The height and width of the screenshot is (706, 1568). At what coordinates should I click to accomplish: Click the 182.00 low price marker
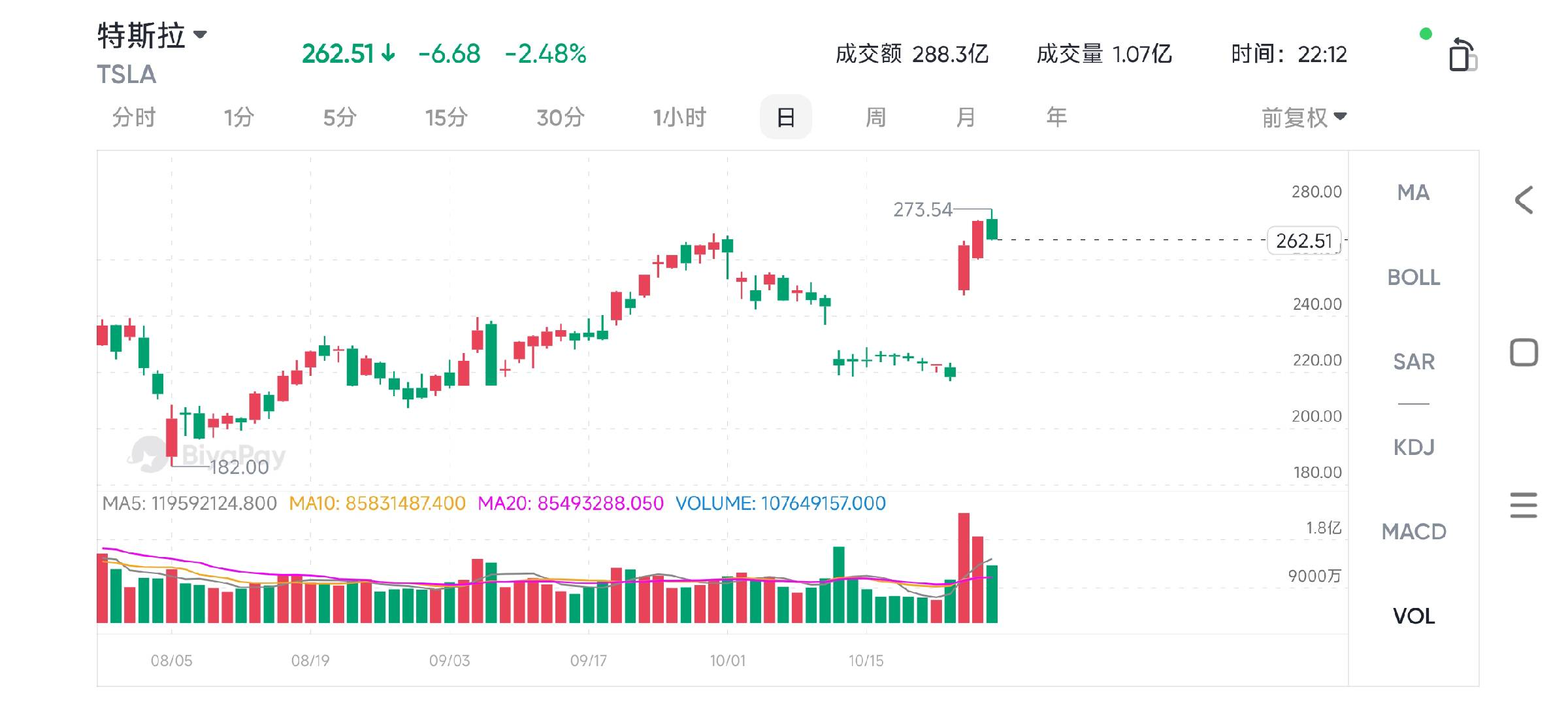click(239, 467)
